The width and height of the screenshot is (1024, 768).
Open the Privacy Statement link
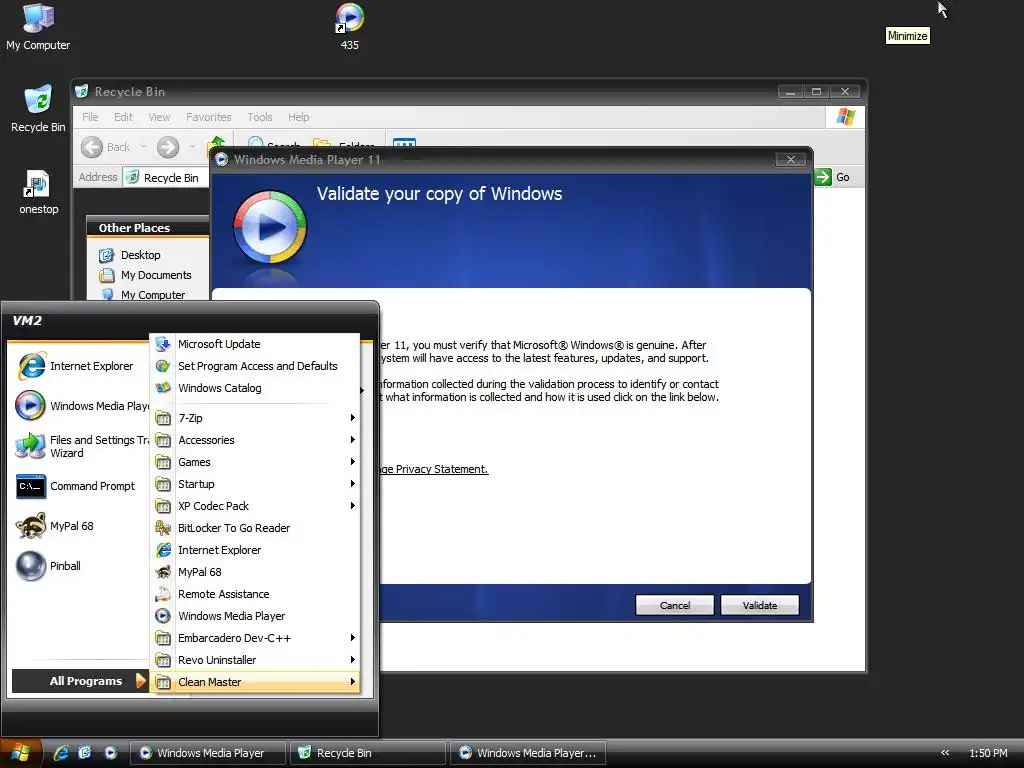[434, 469]
